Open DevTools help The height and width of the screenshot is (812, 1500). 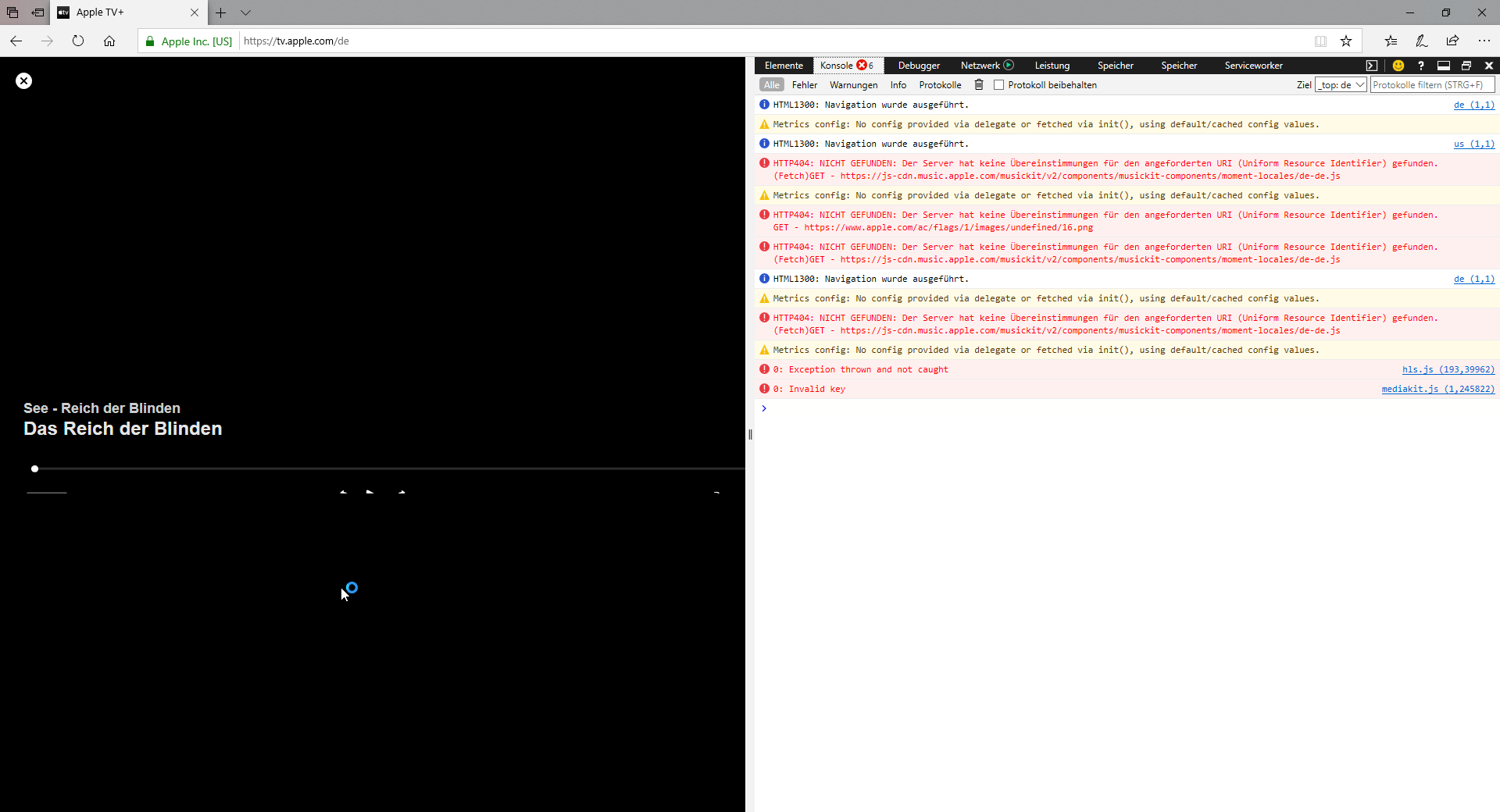[x=1421, y=66]
